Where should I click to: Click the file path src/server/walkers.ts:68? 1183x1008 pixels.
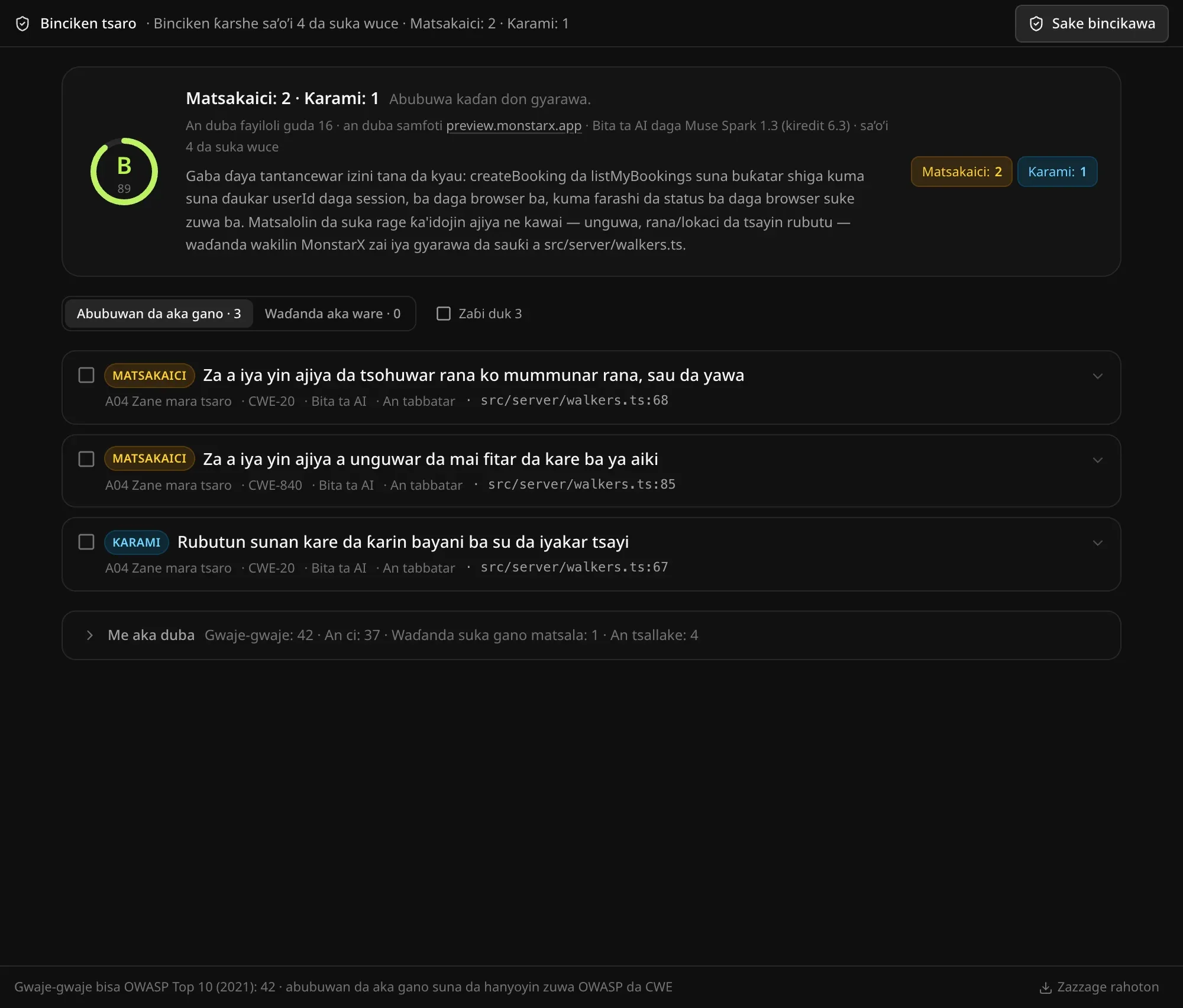[x=574, y=400]
